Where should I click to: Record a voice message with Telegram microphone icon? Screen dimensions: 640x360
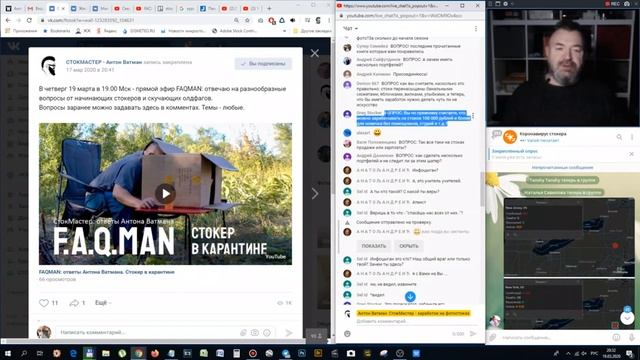point(631,338)
